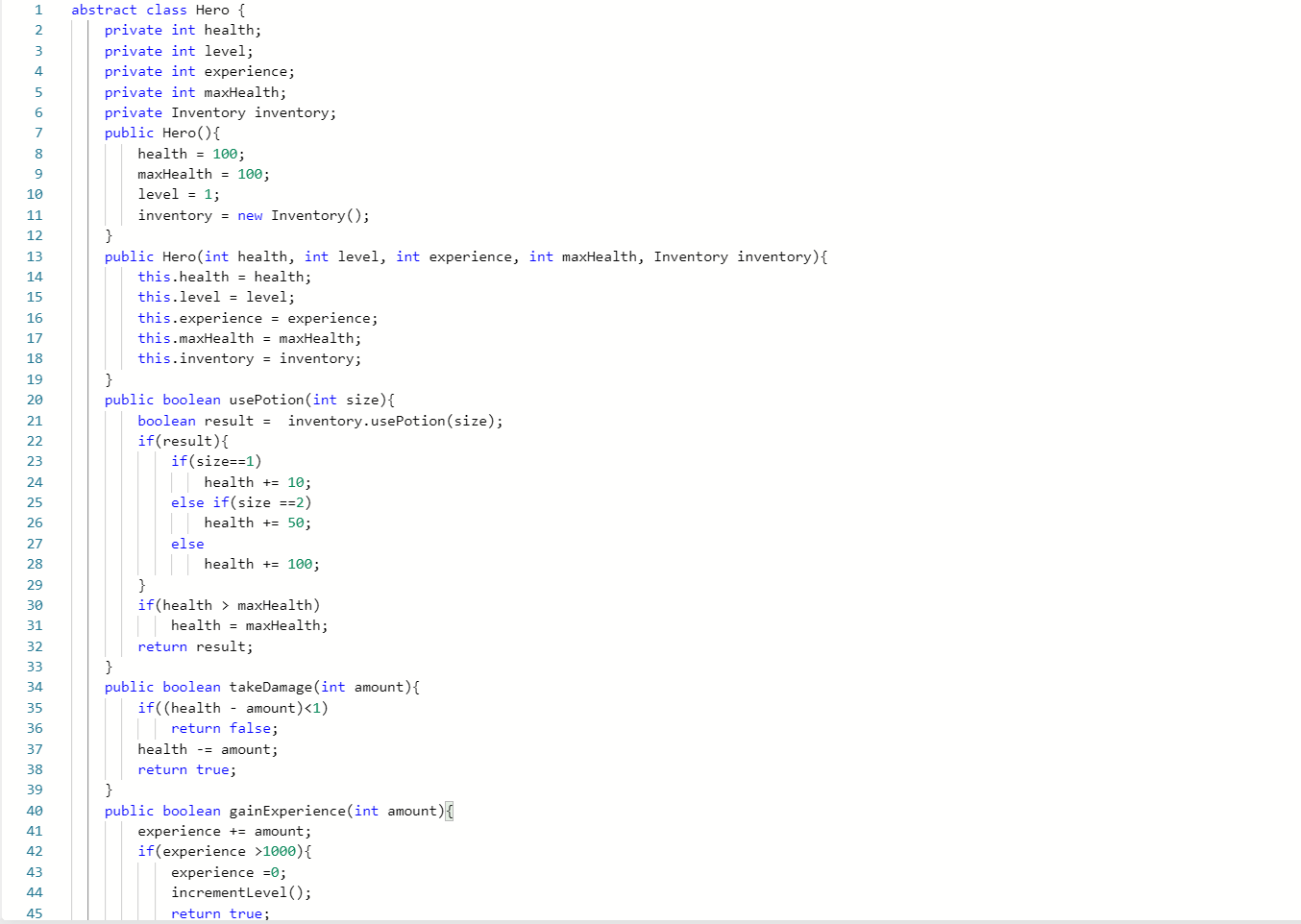
Task: Click line number 1 in the gutter
Action: 38,10
